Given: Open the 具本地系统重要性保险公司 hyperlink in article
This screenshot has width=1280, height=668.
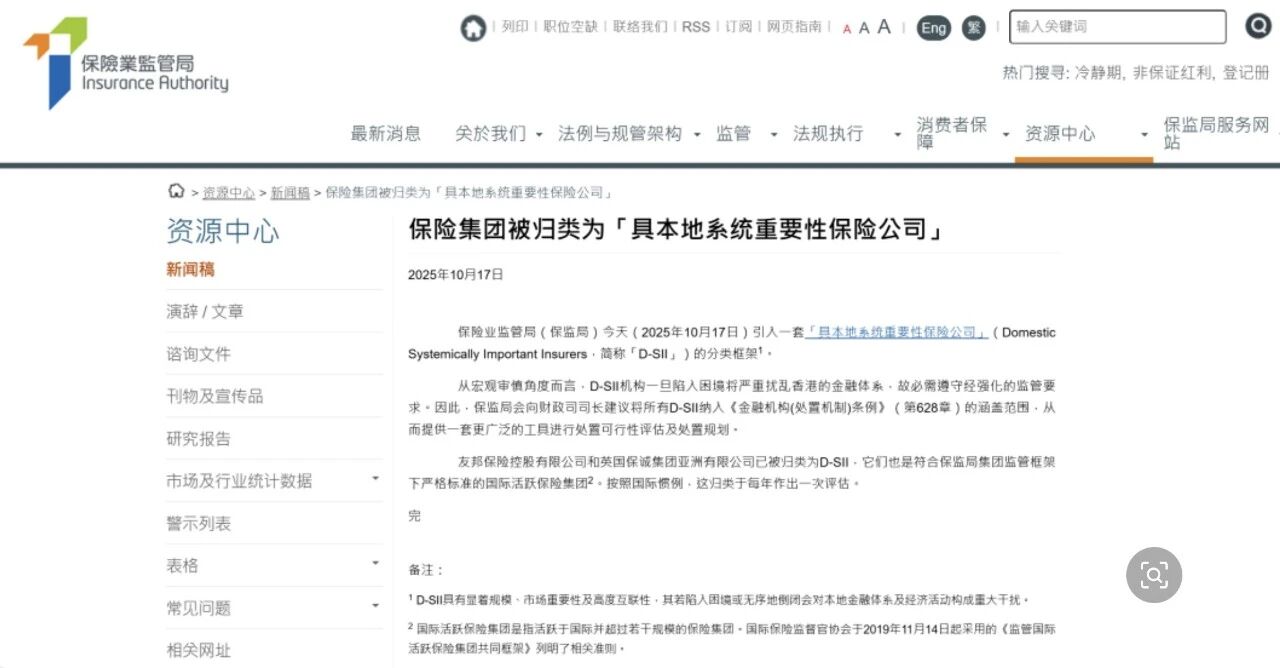Looking at the screenshot, I should [x=897, y=332].
